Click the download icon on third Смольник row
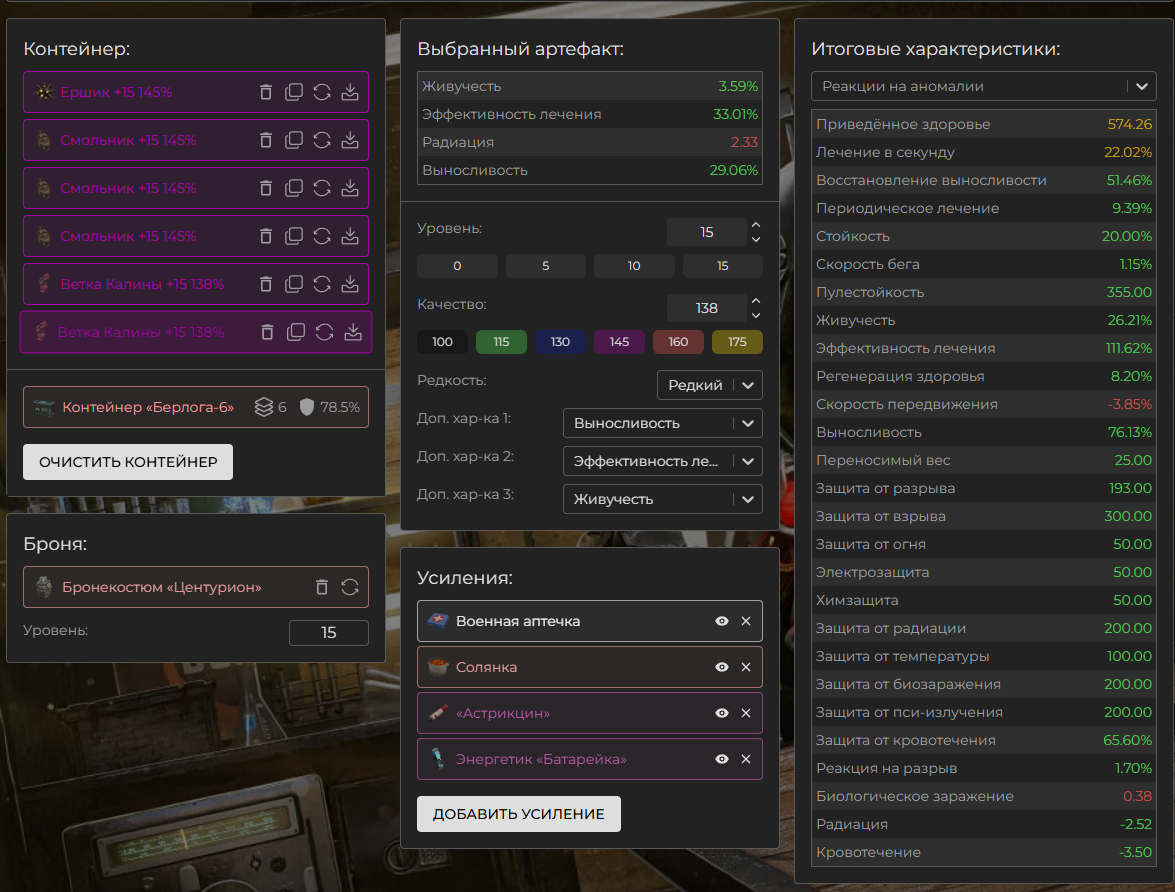Viewport: 1175px width, 892px height. point(350,236)
